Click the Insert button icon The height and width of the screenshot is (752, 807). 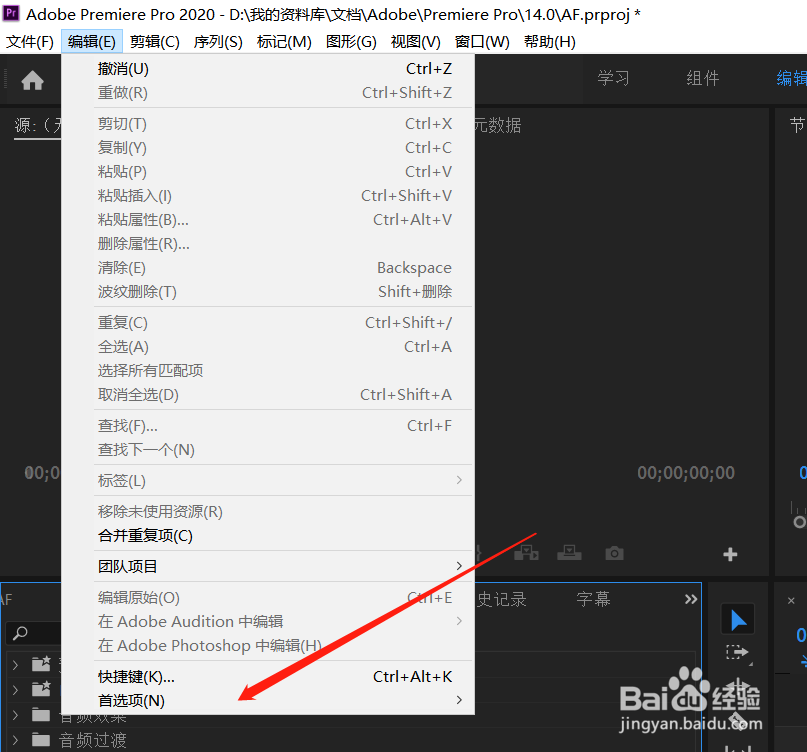pyautogui.click(x=526, y=553)
